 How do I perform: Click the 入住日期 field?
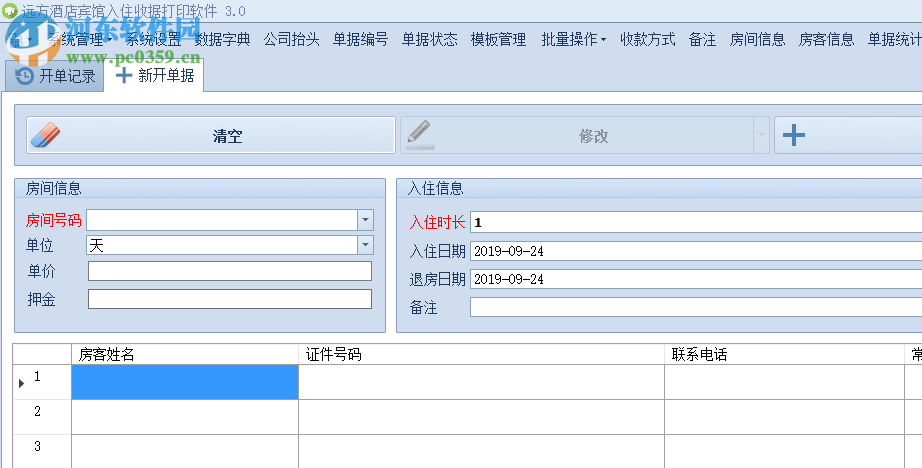tap(696, 251)
